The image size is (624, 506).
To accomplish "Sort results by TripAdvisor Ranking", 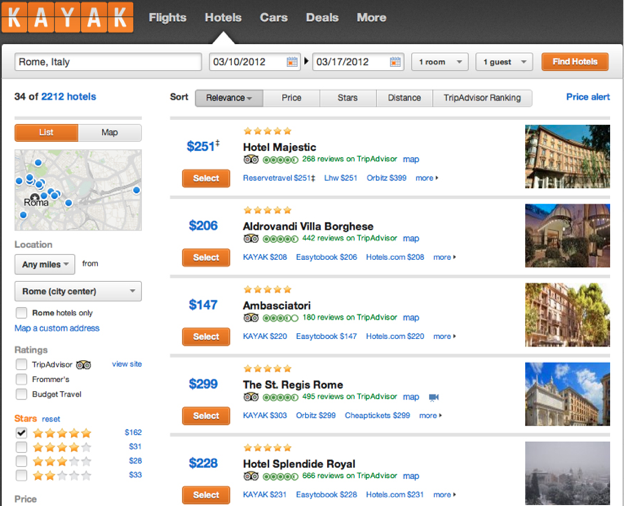I will 482,98.
